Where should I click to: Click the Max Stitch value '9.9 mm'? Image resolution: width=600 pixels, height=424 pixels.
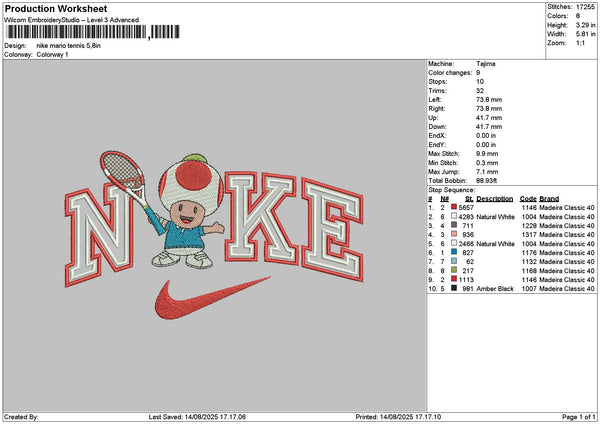487,154
